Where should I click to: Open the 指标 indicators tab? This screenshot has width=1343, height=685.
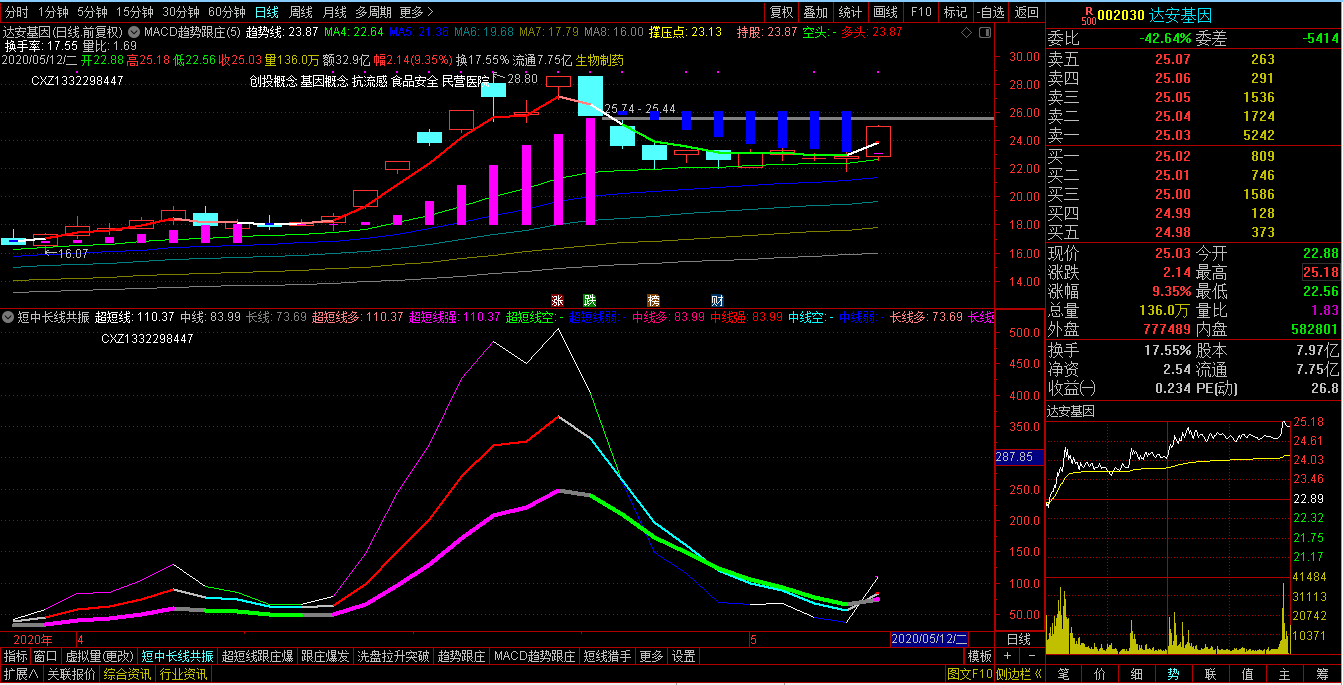coord(15,657)
